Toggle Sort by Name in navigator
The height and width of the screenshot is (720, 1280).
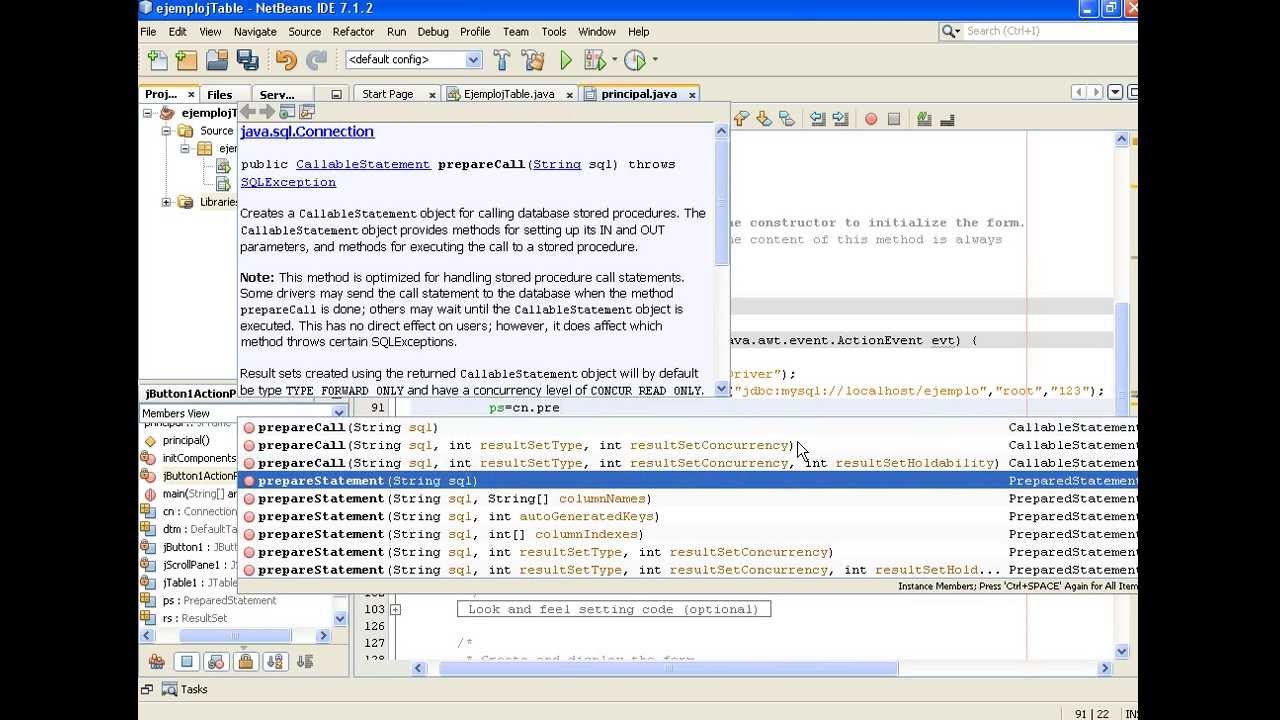(276, 661)
